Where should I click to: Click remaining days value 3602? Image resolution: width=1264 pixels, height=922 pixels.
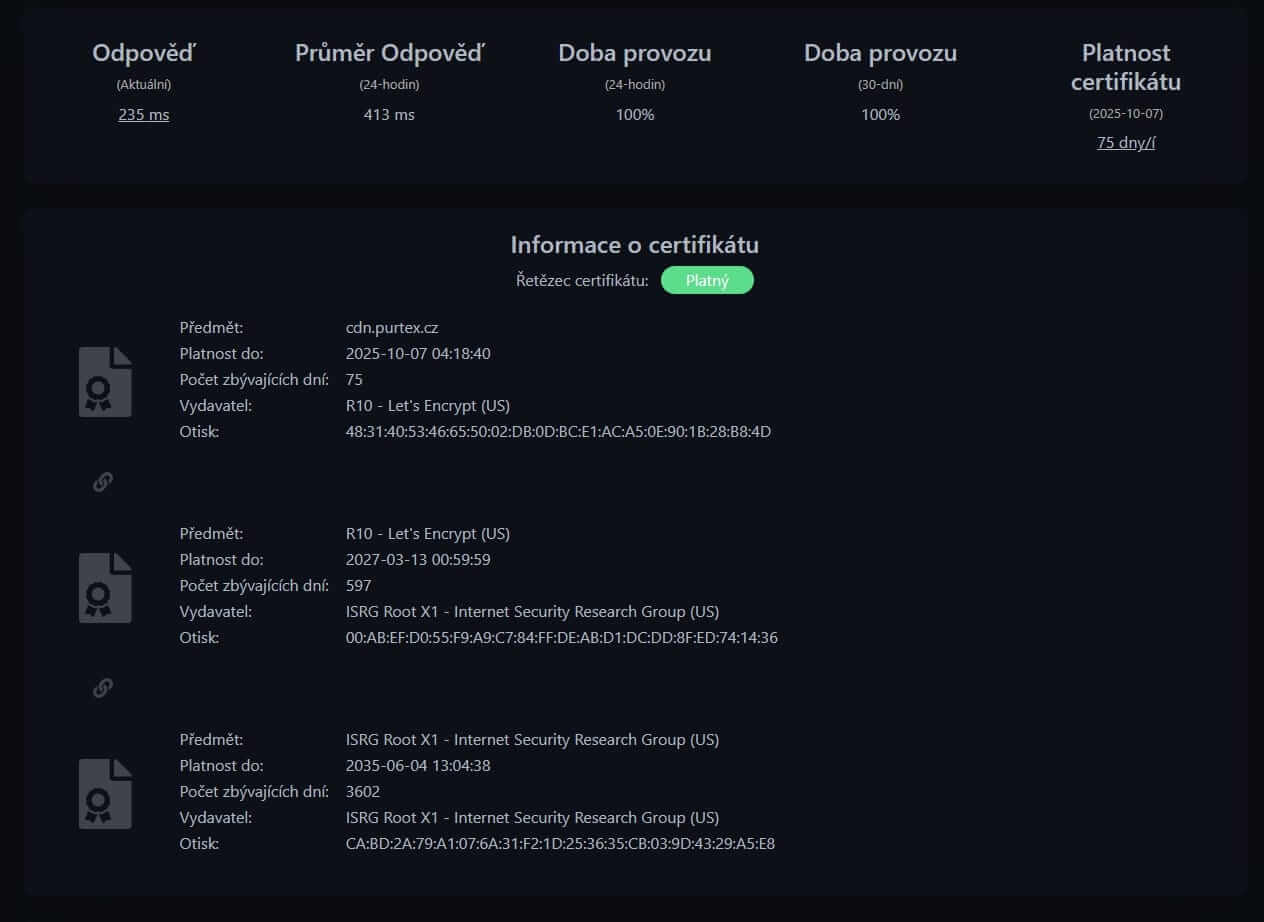point(363,791)
